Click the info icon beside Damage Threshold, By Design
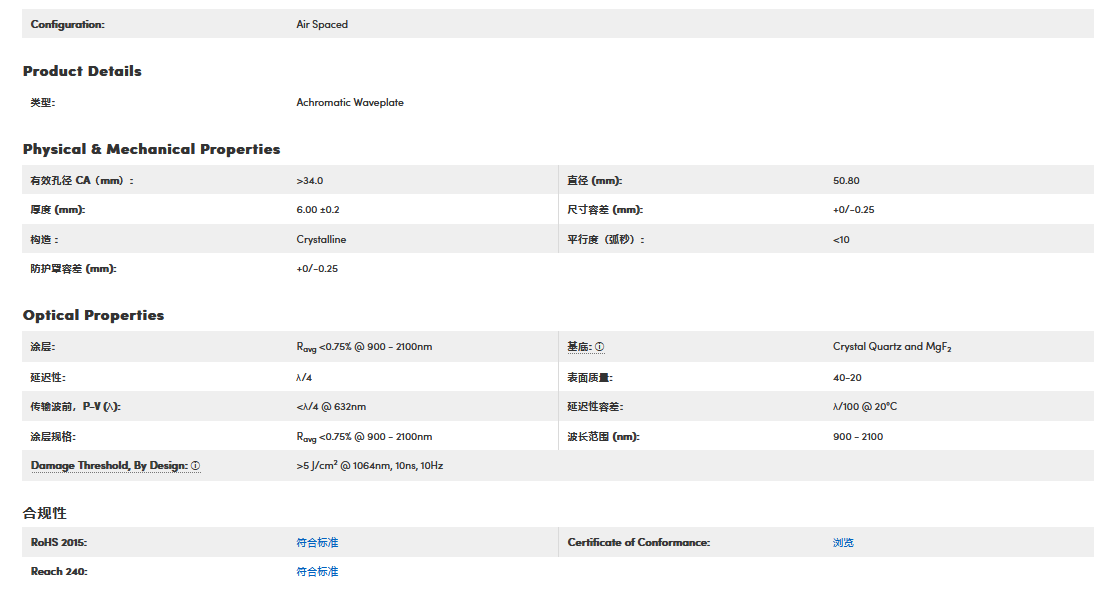The height and width of the screenshot is (603, 1101). [x=195, y=465]
